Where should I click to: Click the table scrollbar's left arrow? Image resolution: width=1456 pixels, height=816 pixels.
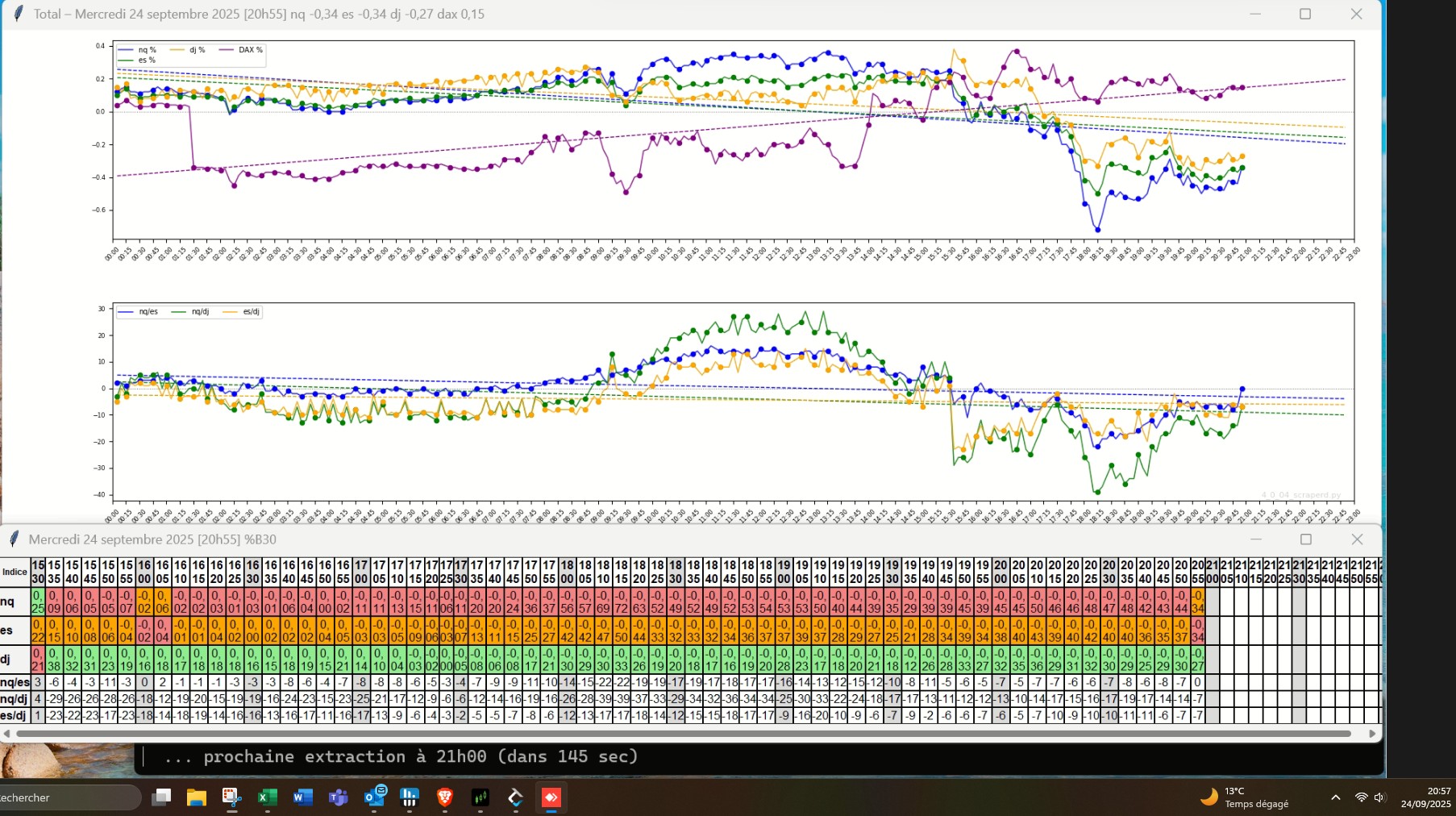point(7,734)
